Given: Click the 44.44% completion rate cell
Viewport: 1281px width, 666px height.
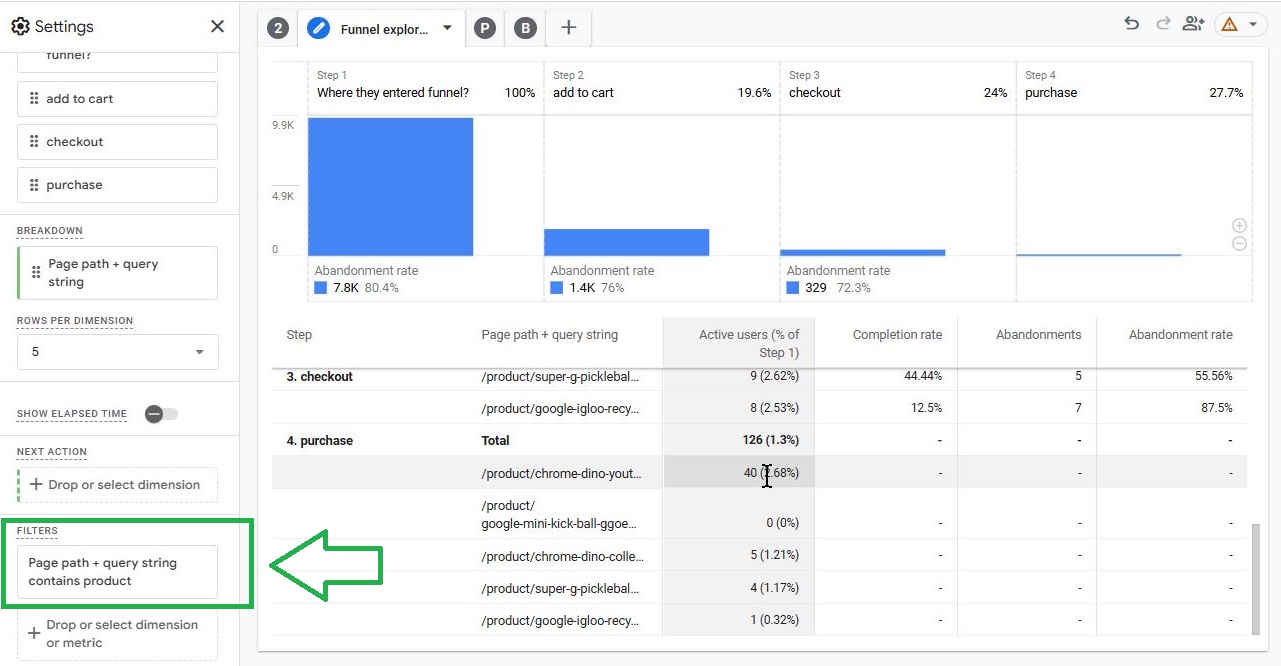Looking at the screenshot, I should [920, 377].
